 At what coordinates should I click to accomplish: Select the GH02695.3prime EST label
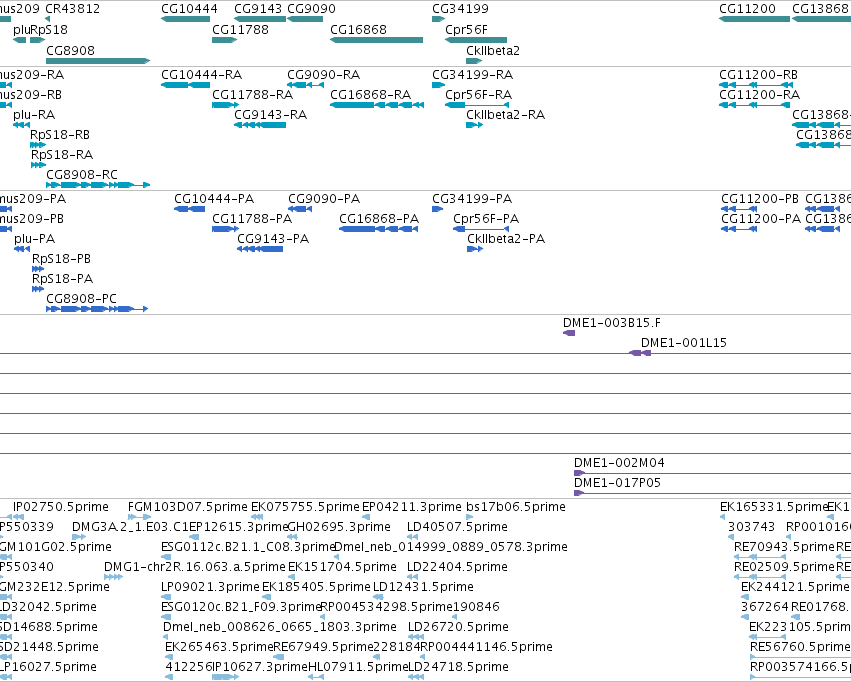(339, 527)
